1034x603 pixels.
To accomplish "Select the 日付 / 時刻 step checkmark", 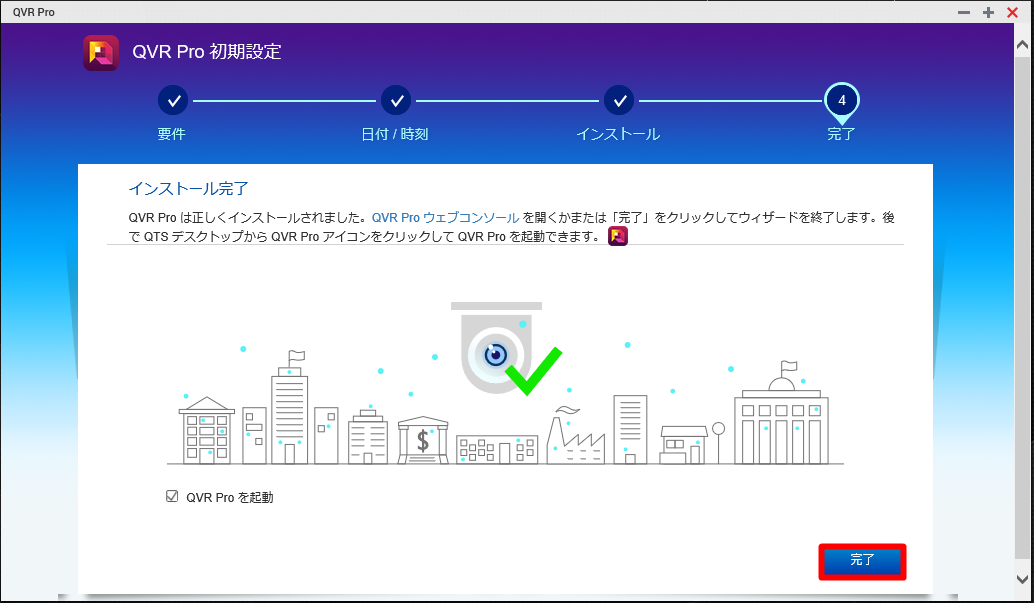I will pos(396,101).
